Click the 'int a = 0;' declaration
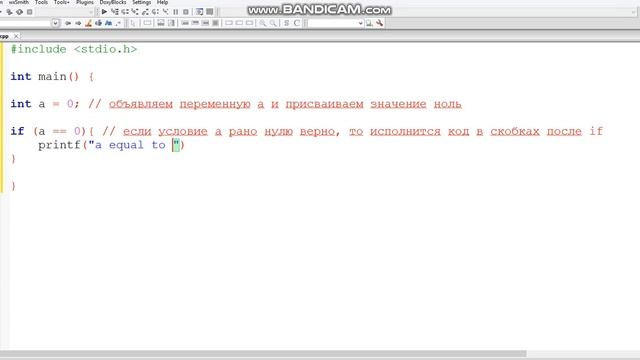This screenshot has height=360, width=640. click(45, 104)
